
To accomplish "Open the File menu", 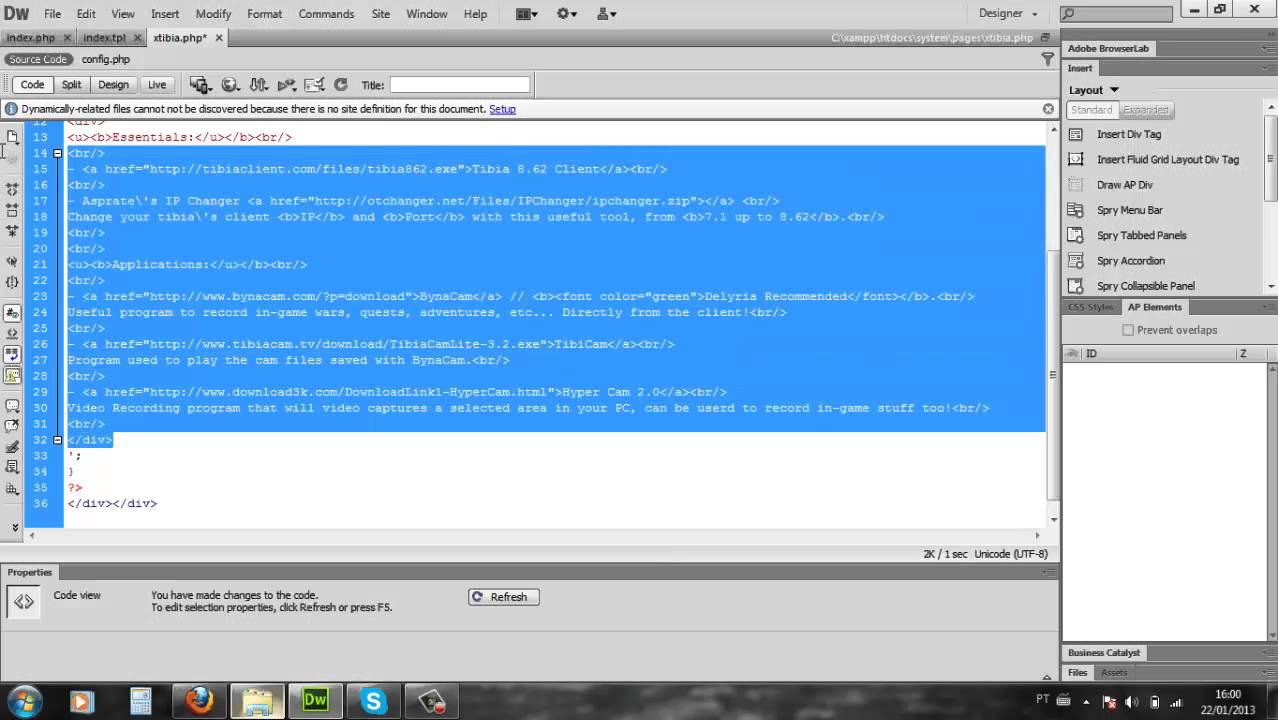I will coord(53,14).
